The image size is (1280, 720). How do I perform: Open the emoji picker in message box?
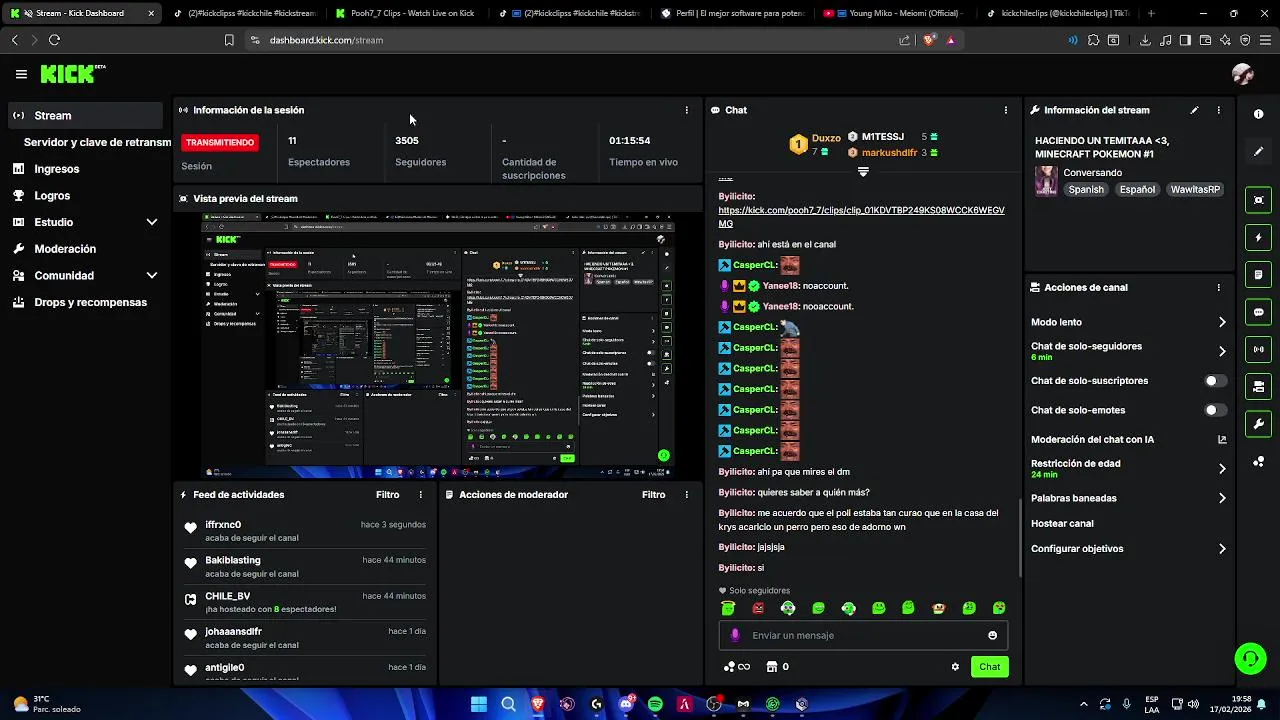pos(992,635)
